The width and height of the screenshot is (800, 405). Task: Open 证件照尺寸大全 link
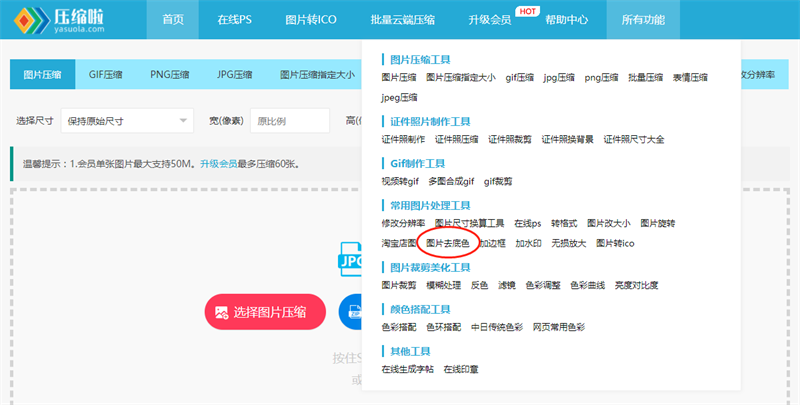point(634,139)
